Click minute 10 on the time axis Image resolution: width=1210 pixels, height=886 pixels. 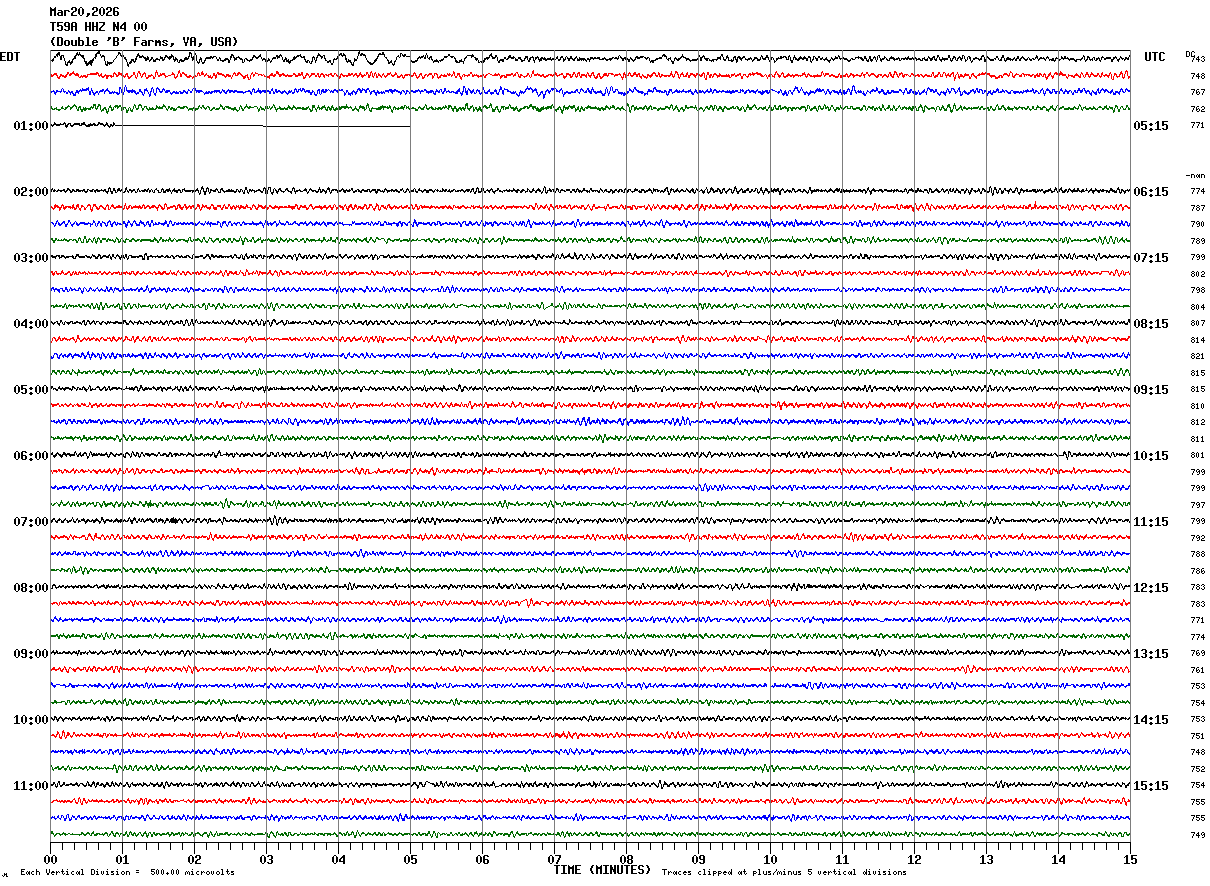[x=770, y=860]
